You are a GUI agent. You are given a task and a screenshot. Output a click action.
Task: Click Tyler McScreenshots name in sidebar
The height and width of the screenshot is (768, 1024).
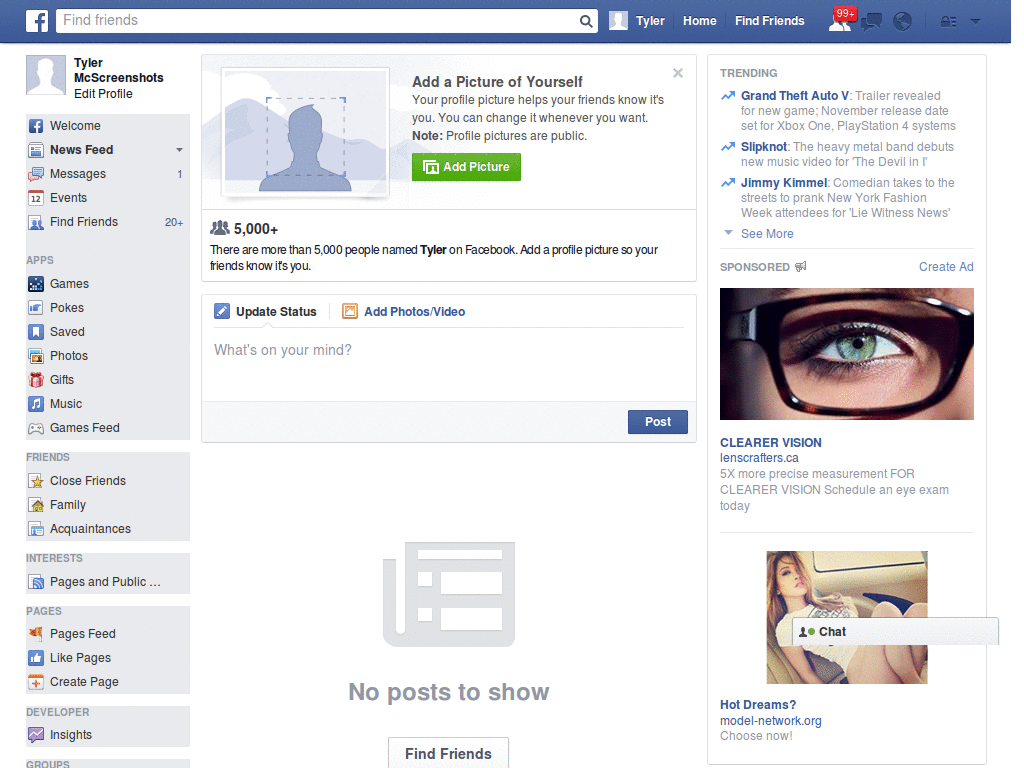(x=118, y=71)
